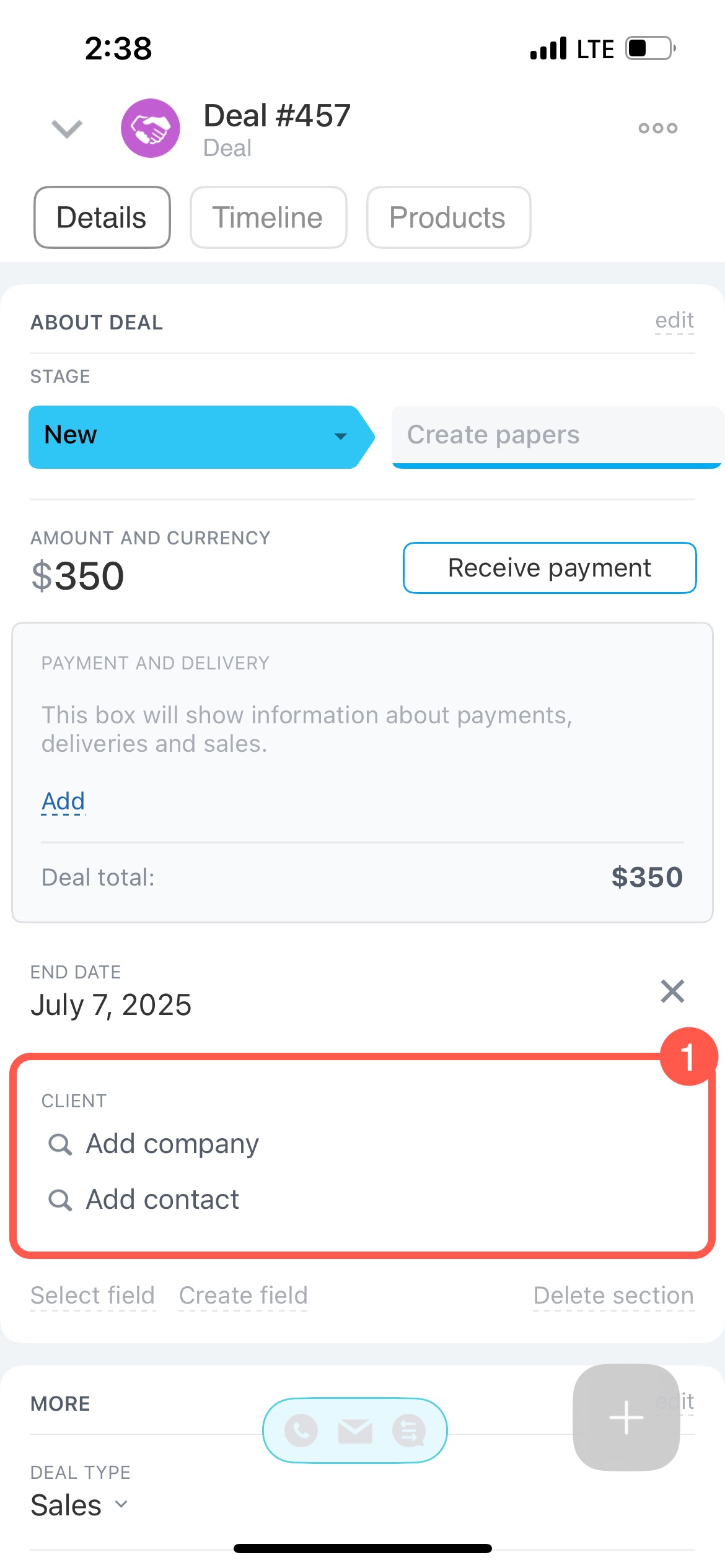725x1568 pixels.
Task: Tap the chat message icon
Action: coord(409,1431)
